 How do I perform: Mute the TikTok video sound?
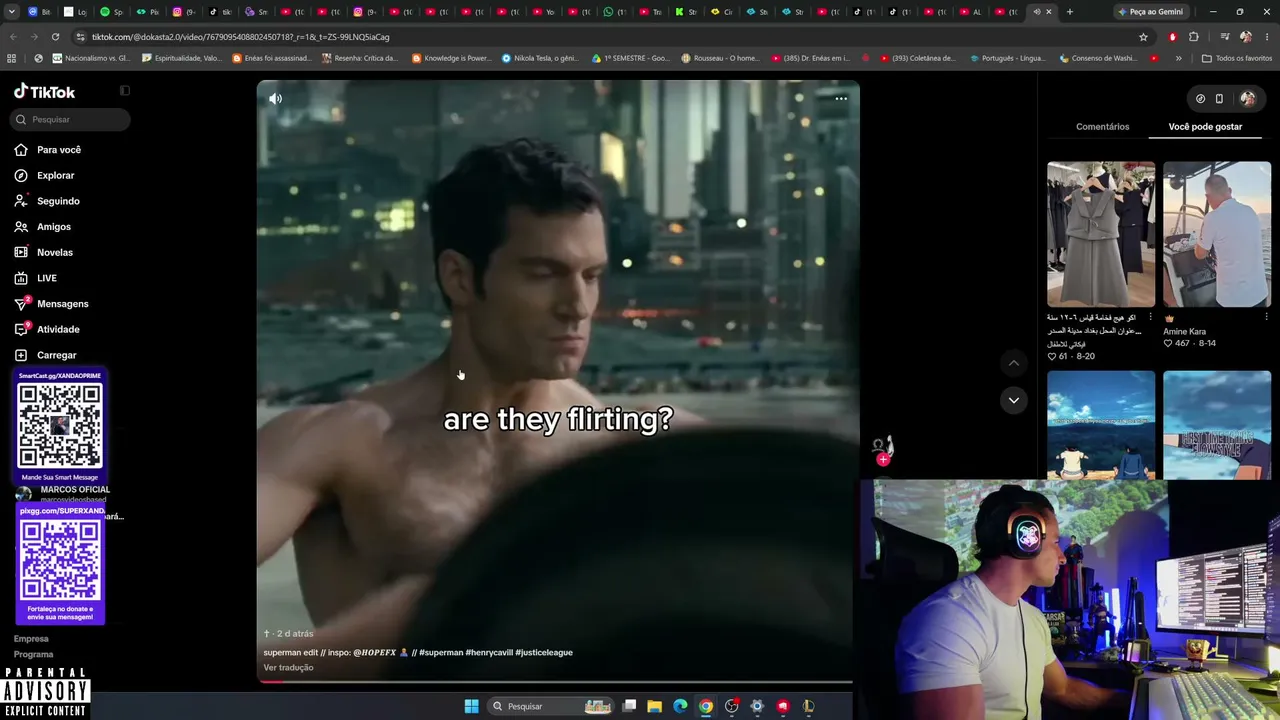pyautogui.click(x=276, y=98)
